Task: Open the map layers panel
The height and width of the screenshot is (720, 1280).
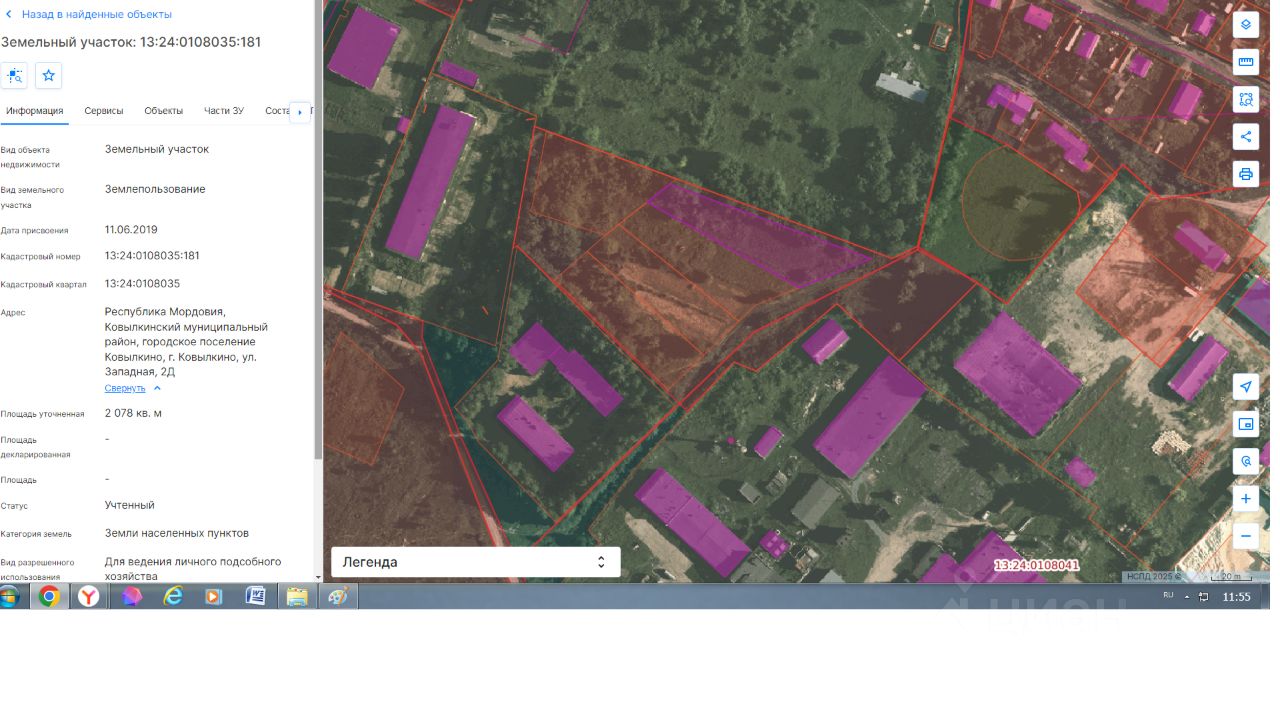Action: [1246, 25]
